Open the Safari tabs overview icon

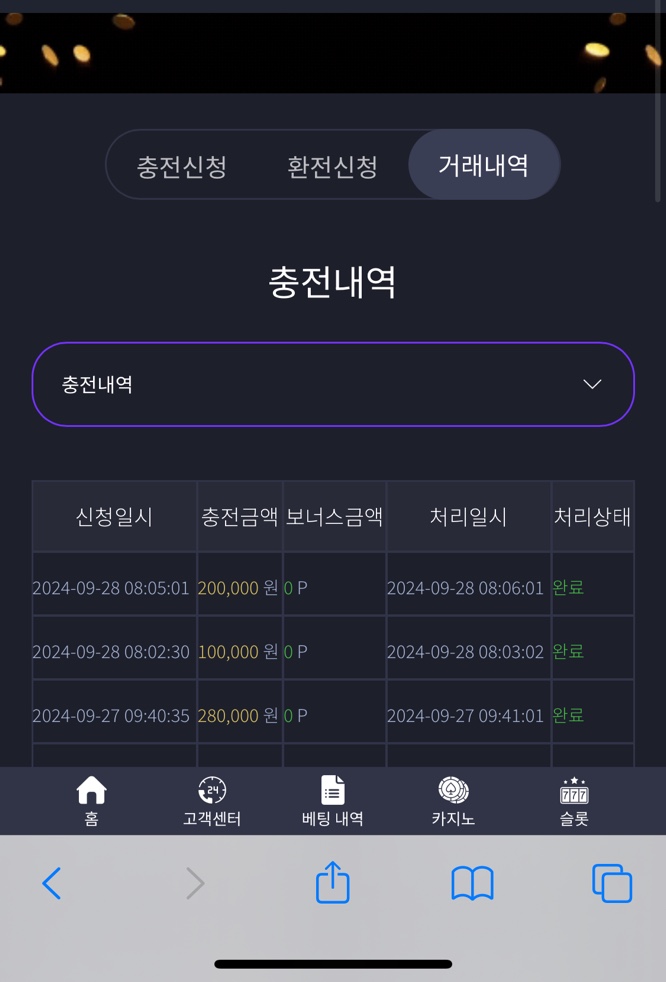point(612,883)
